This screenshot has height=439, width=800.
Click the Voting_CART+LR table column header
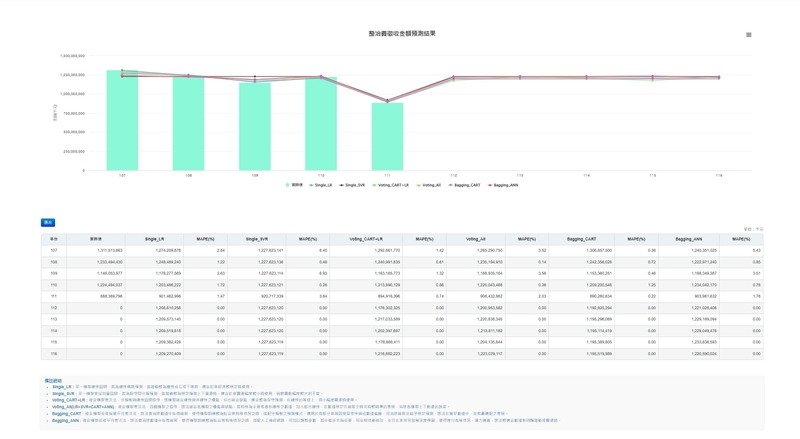coord(366,239)
